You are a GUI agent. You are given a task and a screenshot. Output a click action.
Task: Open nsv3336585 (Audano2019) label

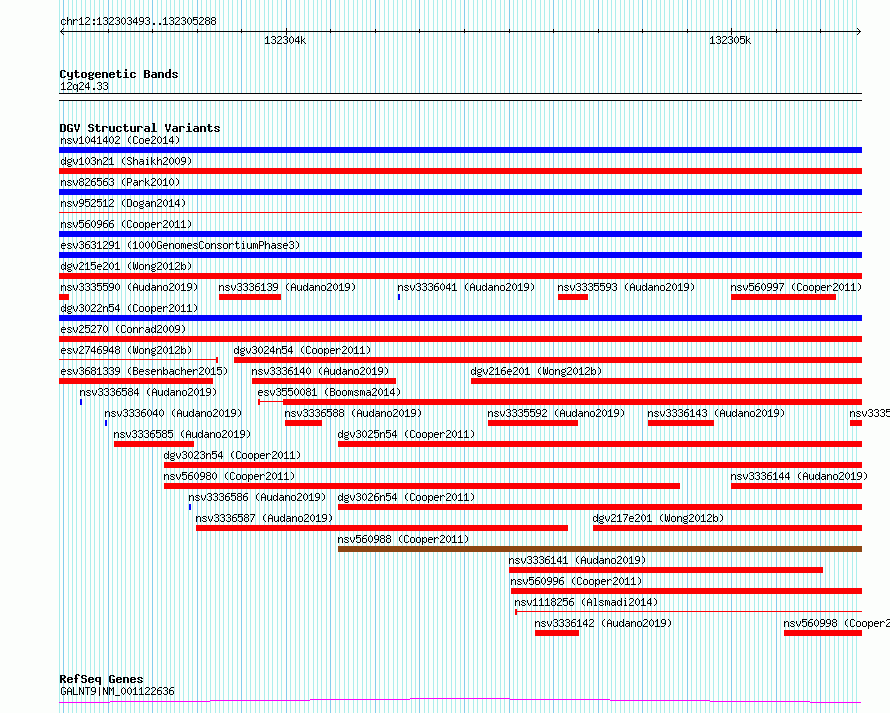[x=182, y=434]
